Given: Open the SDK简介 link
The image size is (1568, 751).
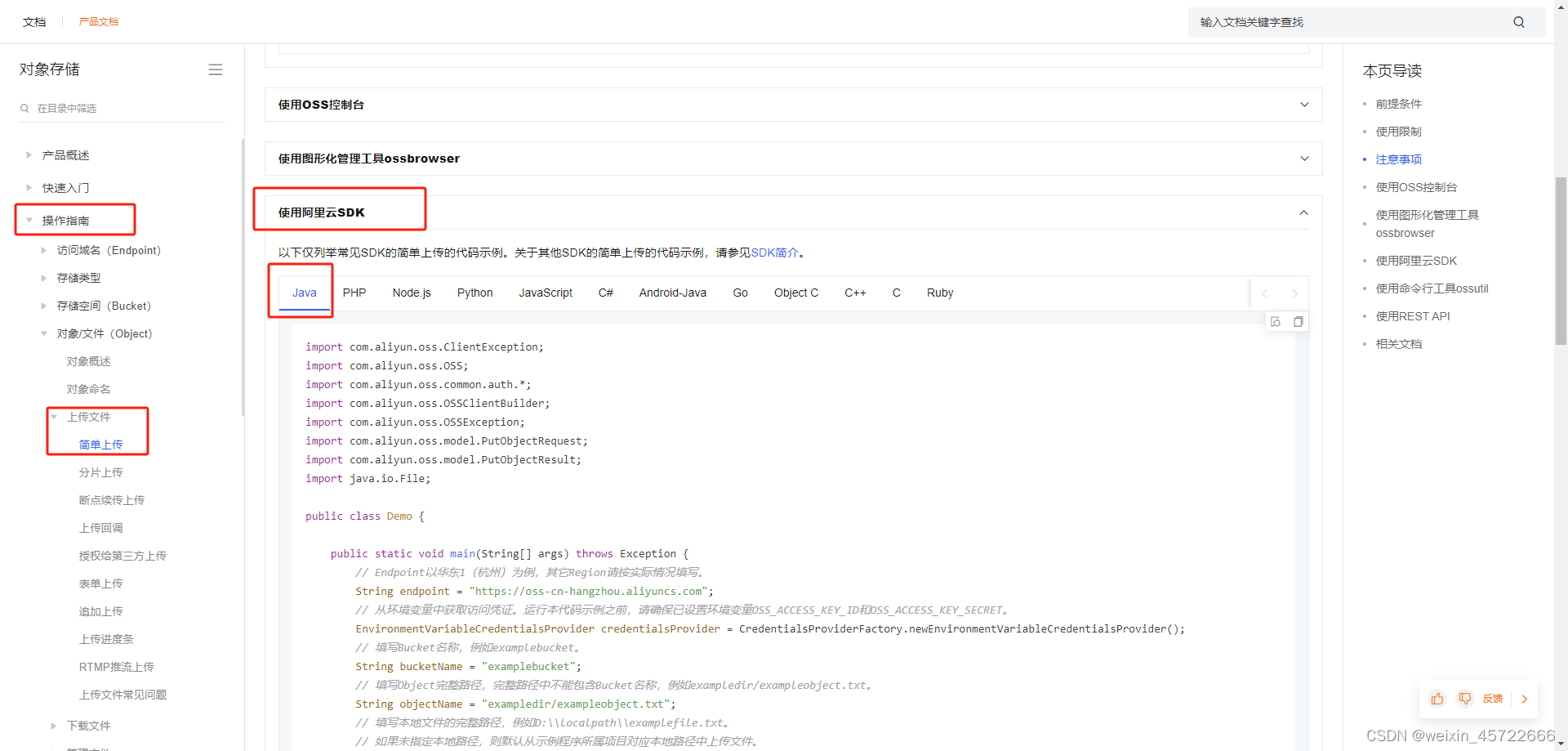Looking at the screenshot, I should (x=774, y=253).
